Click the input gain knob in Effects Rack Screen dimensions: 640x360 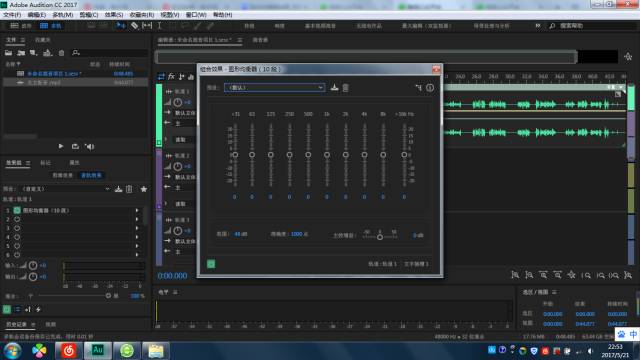(33, 265)
